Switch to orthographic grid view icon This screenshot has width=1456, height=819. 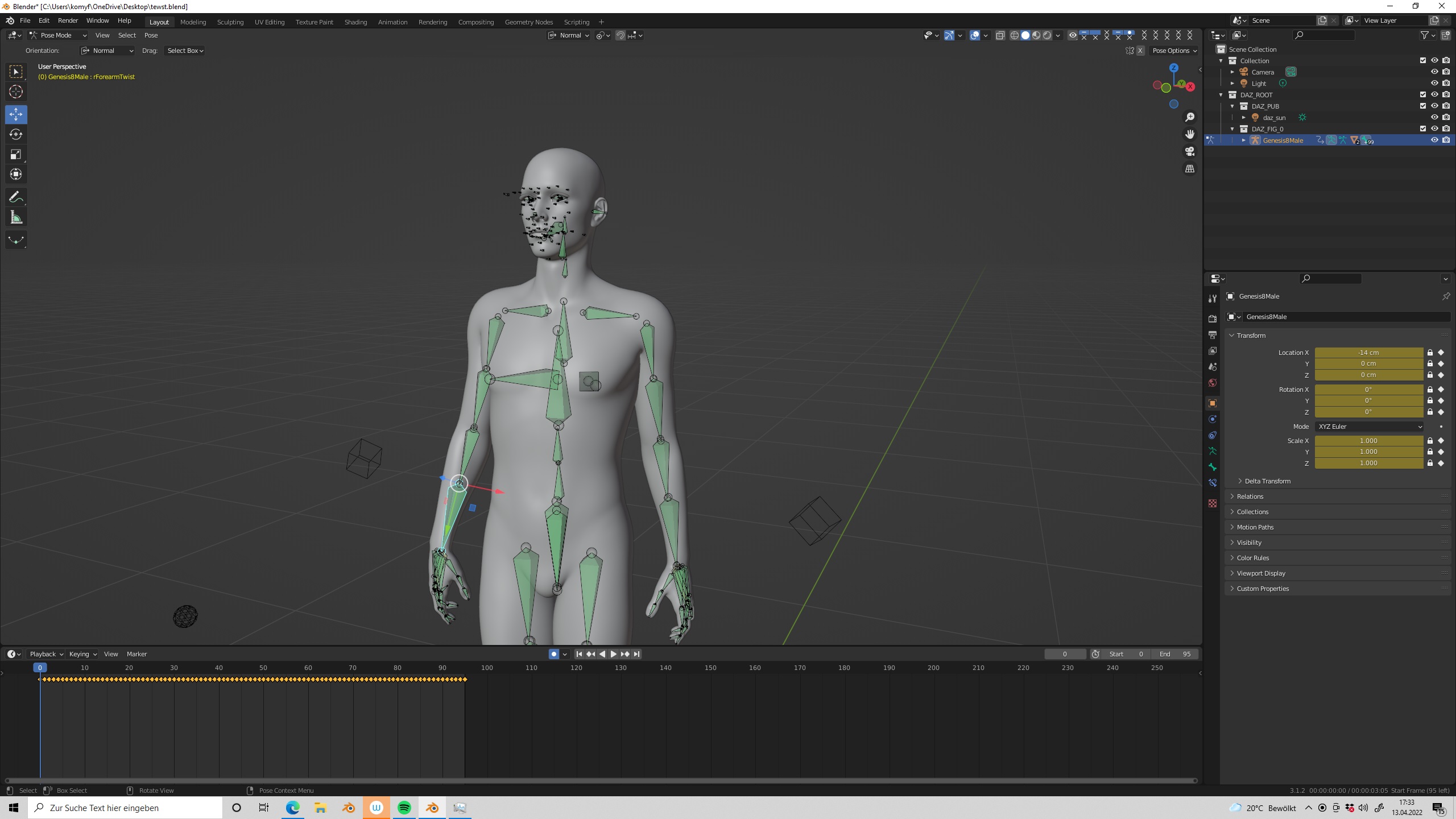pos(1190,169)
